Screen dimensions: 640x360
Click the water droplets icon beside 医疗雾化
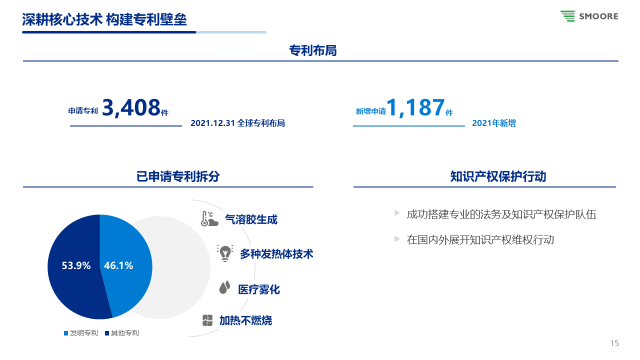[x=224, y=288]
